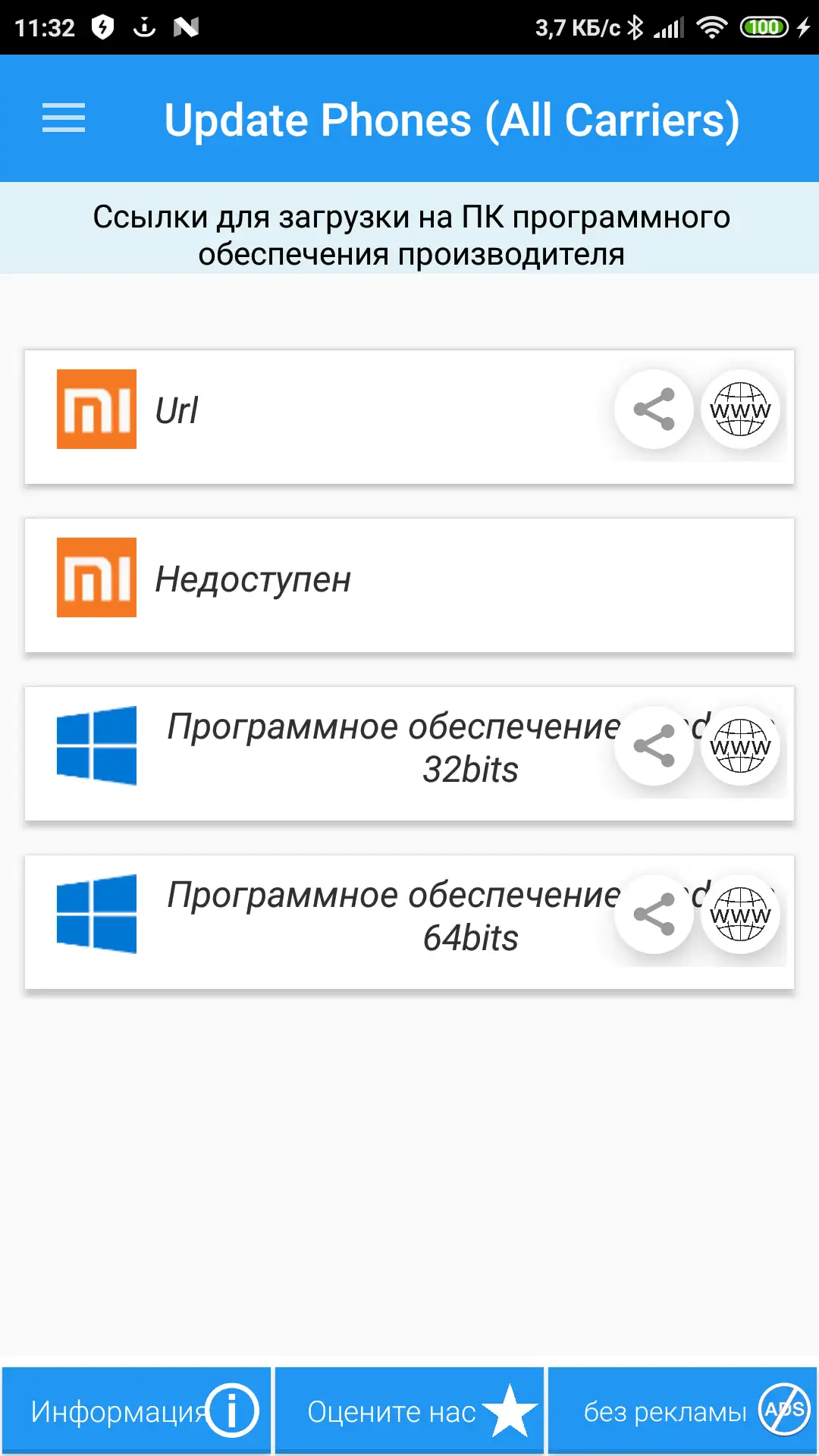Viewport: 819px width, 1456px height.
Task: Select the без рекламы option
Action: point(682,1410)
